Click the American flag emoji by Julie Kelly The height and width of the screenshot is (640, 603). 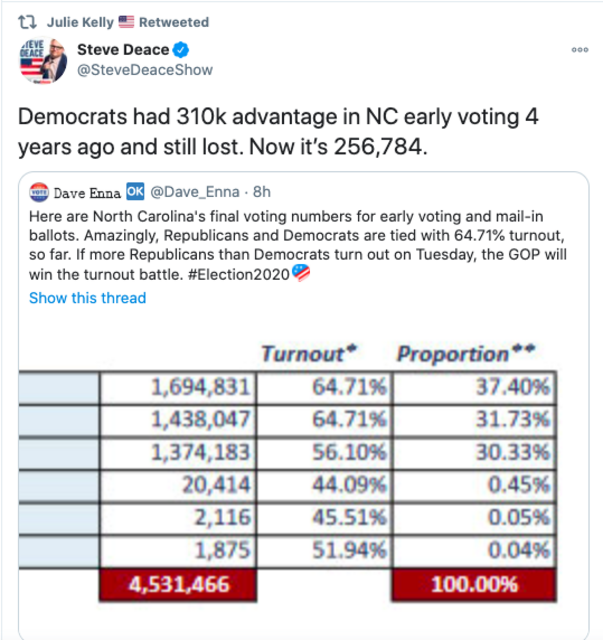click(126, 22)
